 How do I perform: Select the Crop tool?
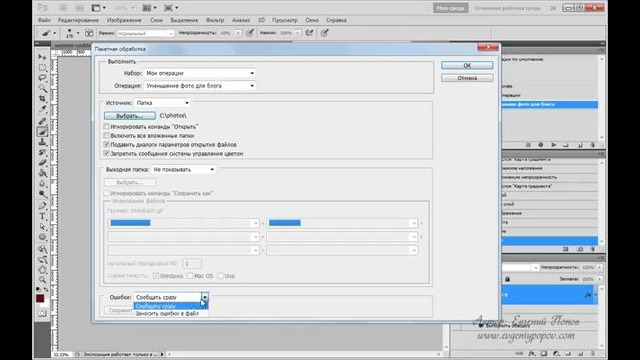[42, 98]
